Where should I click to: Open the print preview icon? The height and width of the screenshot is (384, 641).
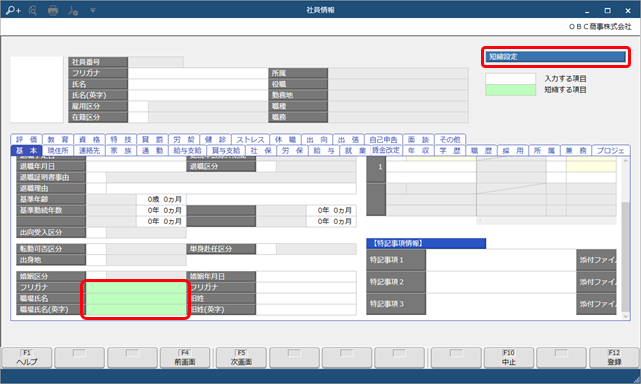[33, 10]
